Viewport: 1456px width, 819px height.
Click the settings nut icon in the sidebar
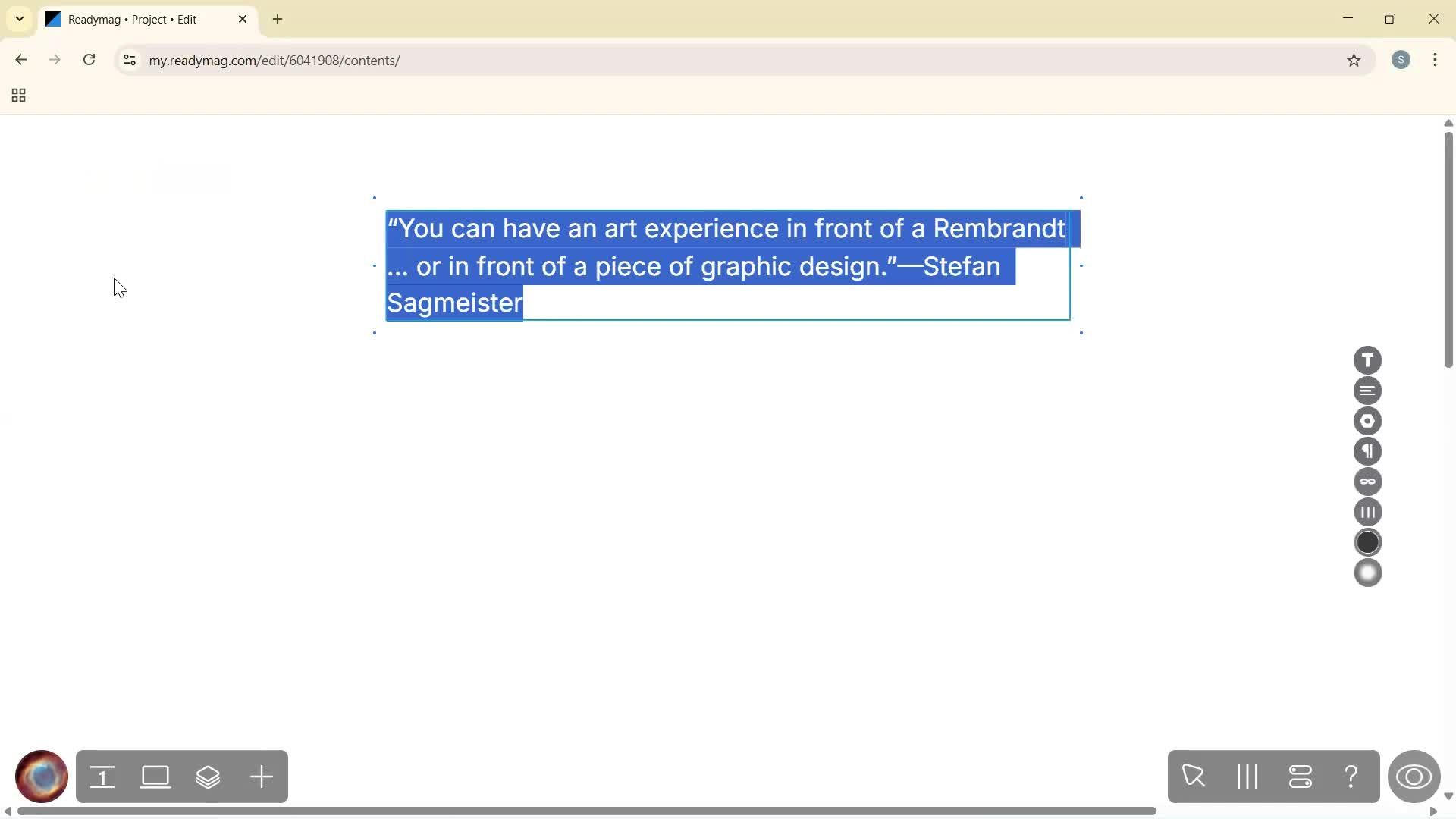click(x=1368, y=420)
